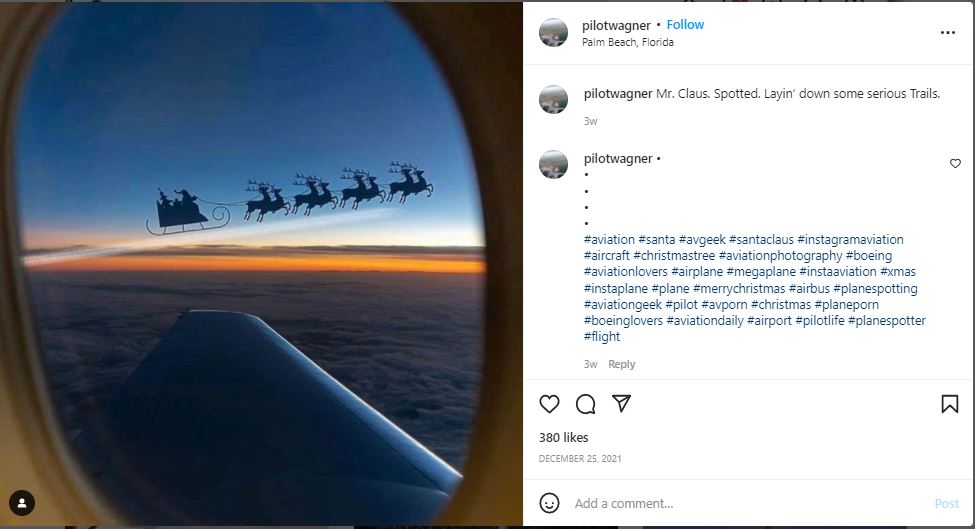Like the hashtag comment with small heart
Screen dimensions: 975x529
(x=955, y=163)
